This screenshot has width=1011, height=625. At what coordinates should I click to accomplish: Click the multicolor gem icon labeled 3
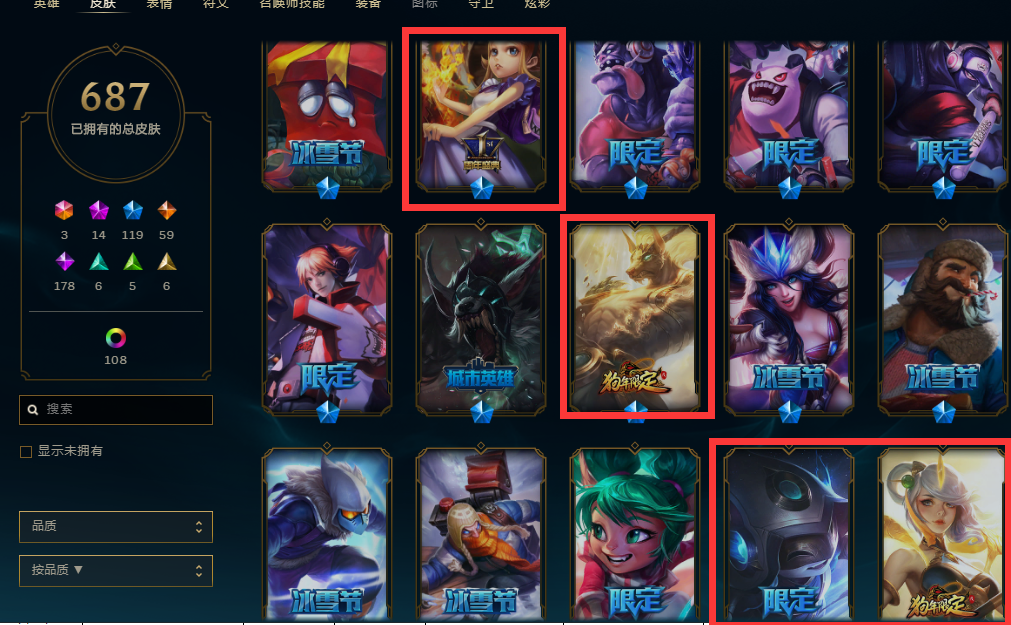coord(64,210)
